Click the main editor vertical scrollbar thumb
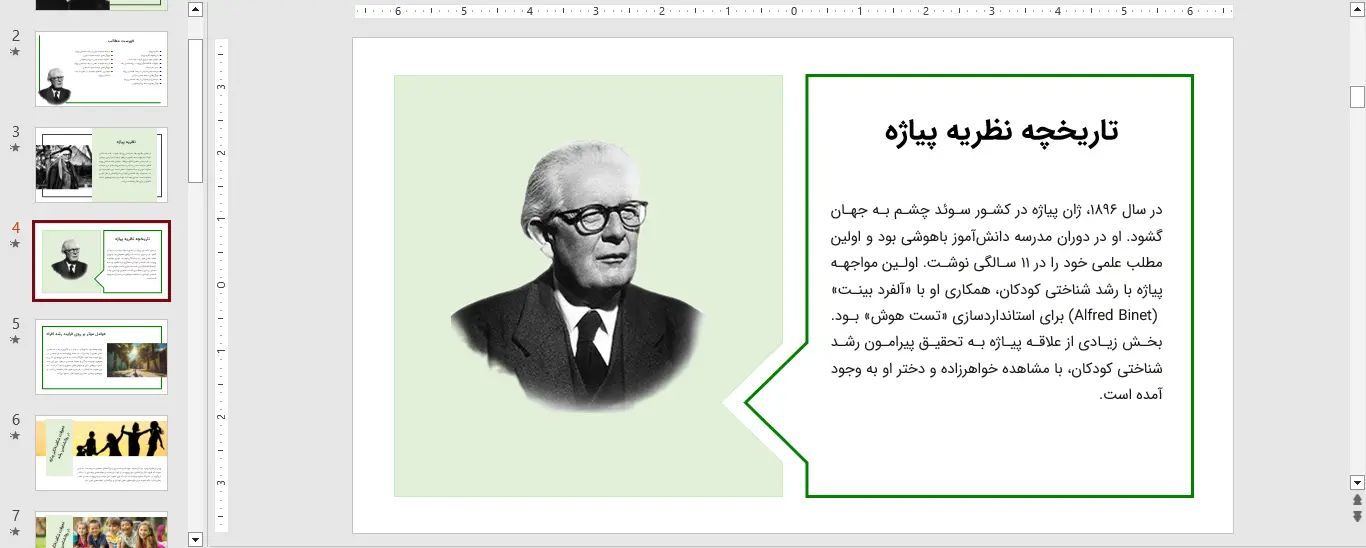This screenshot has height=548, width=1366. pyautogui.click(x=1357, y=96)
